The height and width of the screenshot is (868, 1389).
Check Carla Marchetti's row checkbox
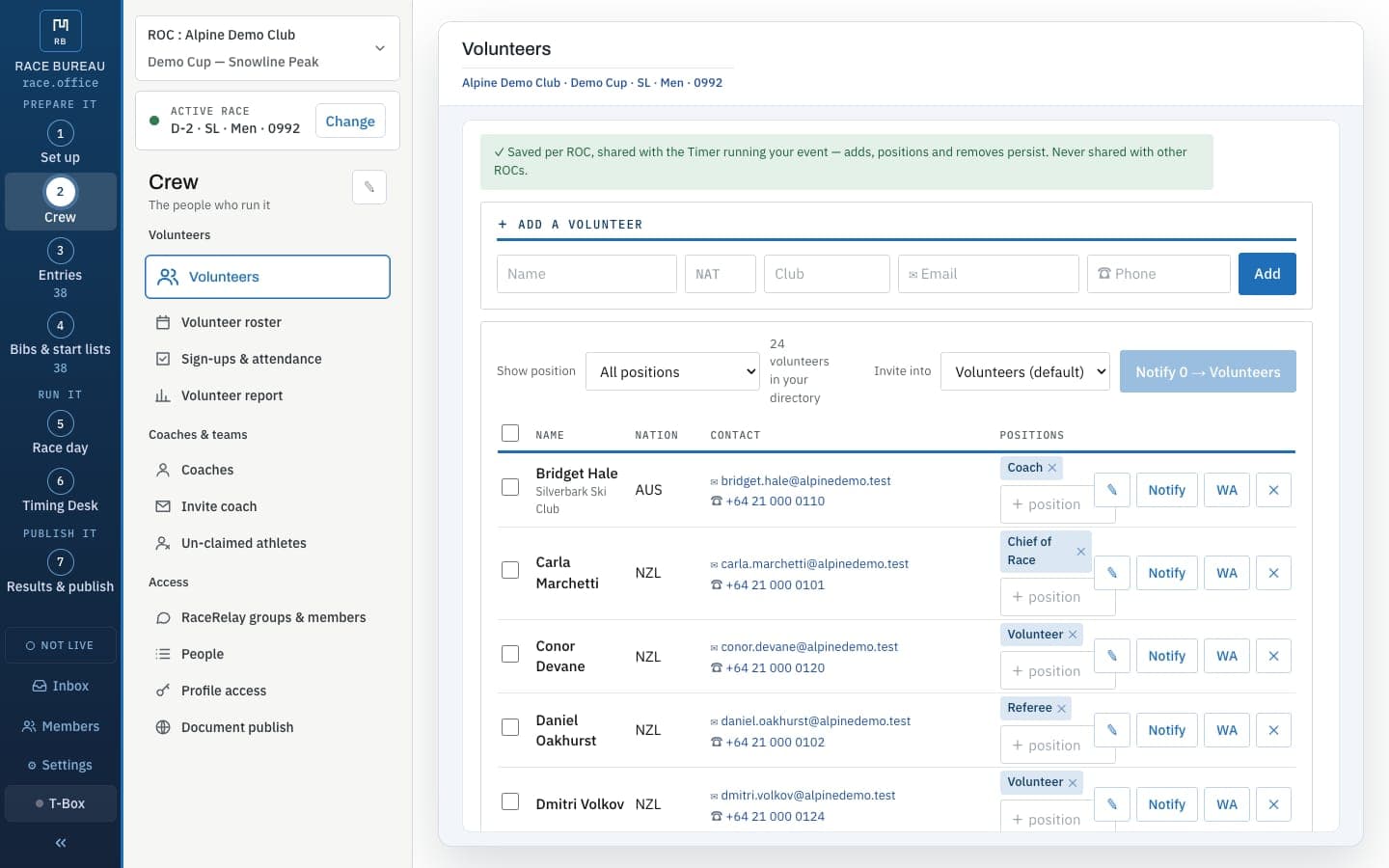coord(510,570)
